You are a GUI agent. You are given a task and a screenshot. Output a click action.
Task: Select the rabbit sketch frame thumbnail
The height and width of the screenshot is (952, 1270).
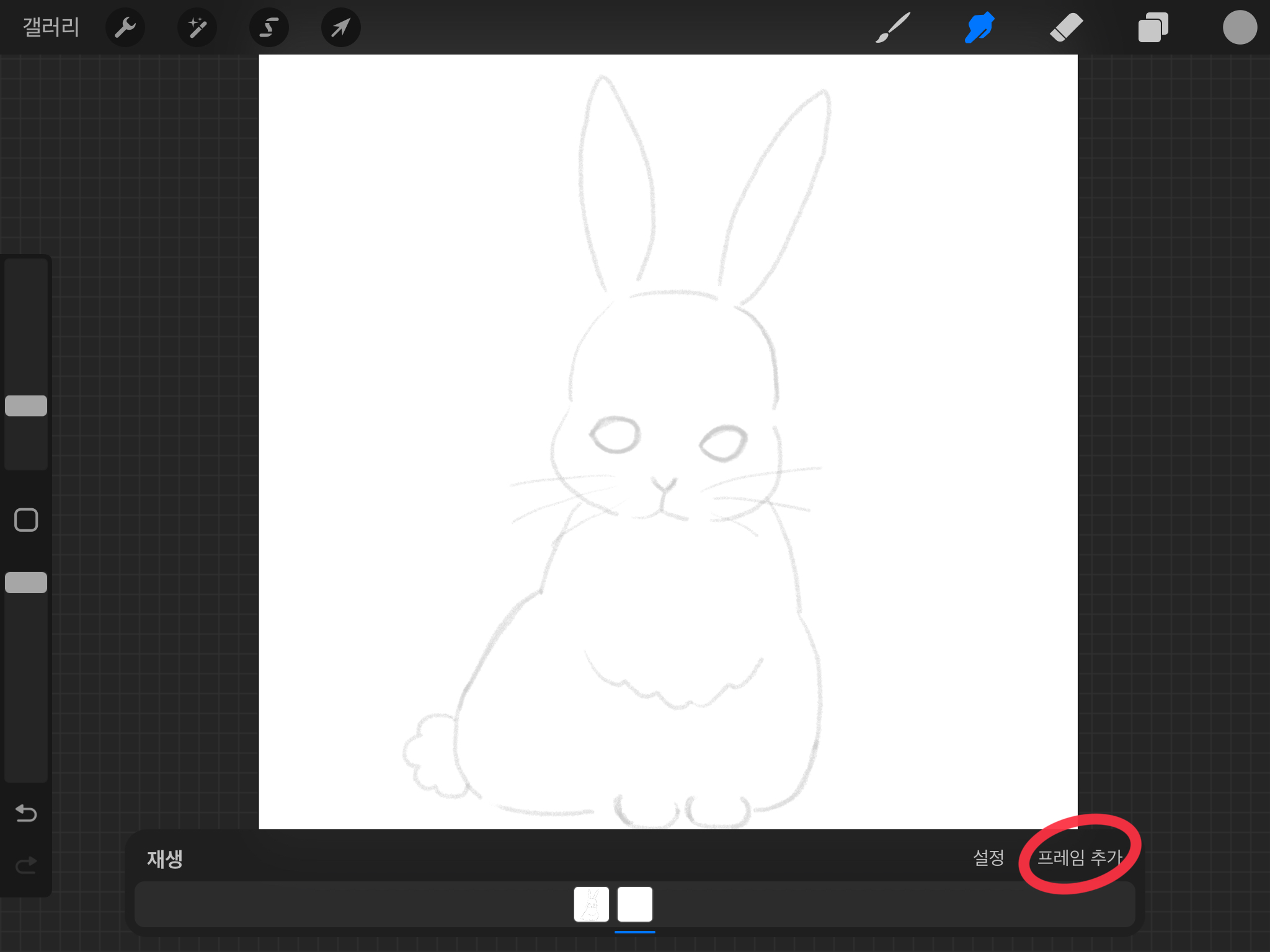pyautogui.click(x=591, y=904)
